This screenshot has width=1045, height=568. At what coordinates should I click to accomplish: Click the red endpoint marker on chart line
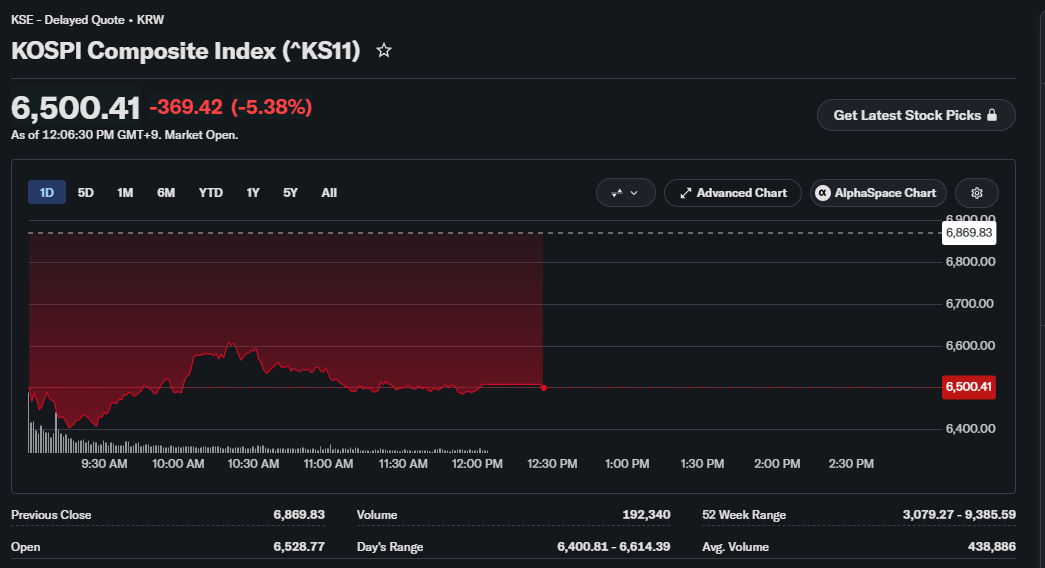click(544, 387)
